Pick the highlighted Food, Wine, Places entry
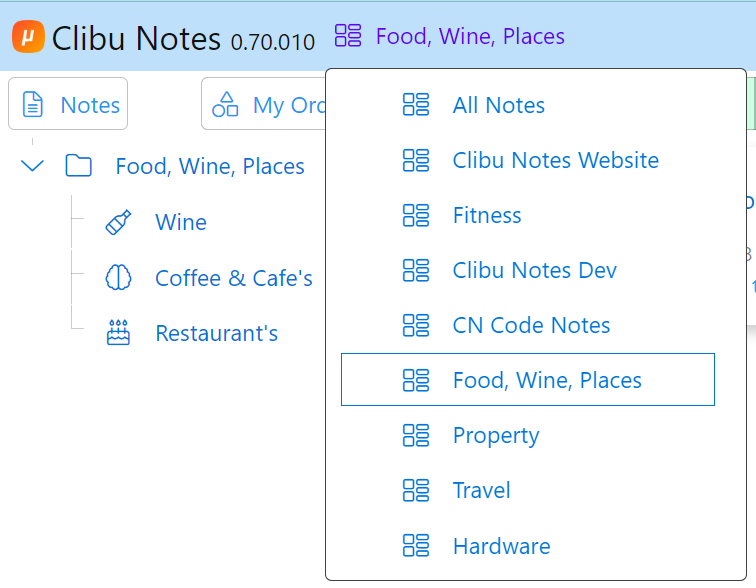The width and height of the screenshot is (756, 588). pos(528,380)
